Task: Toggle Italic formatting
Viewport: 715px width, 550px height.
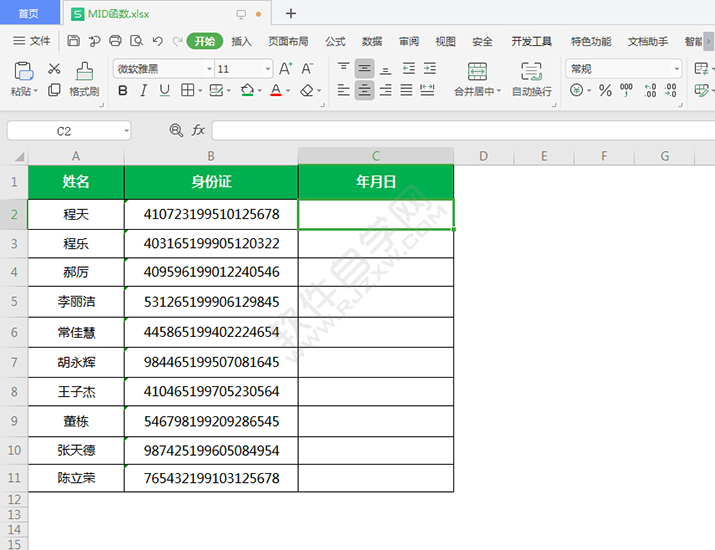Action: tap(143, 91)
